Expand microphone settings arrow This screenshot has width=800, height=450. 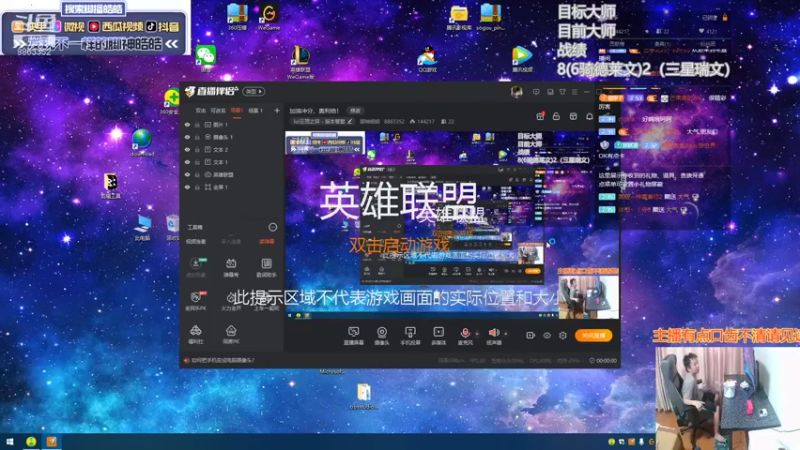(477, 334)
